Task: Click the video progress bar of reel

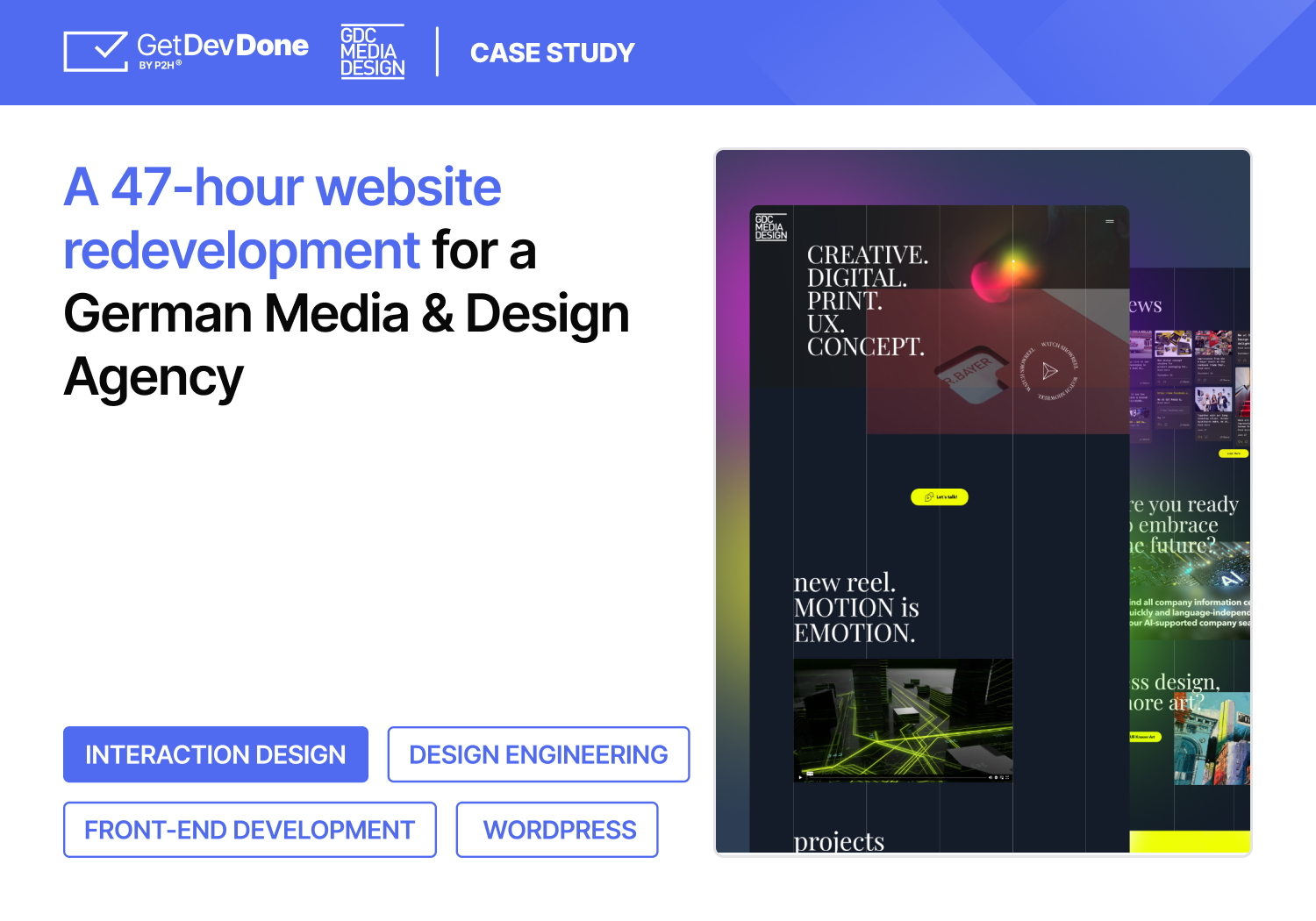Action: [895, 777]
